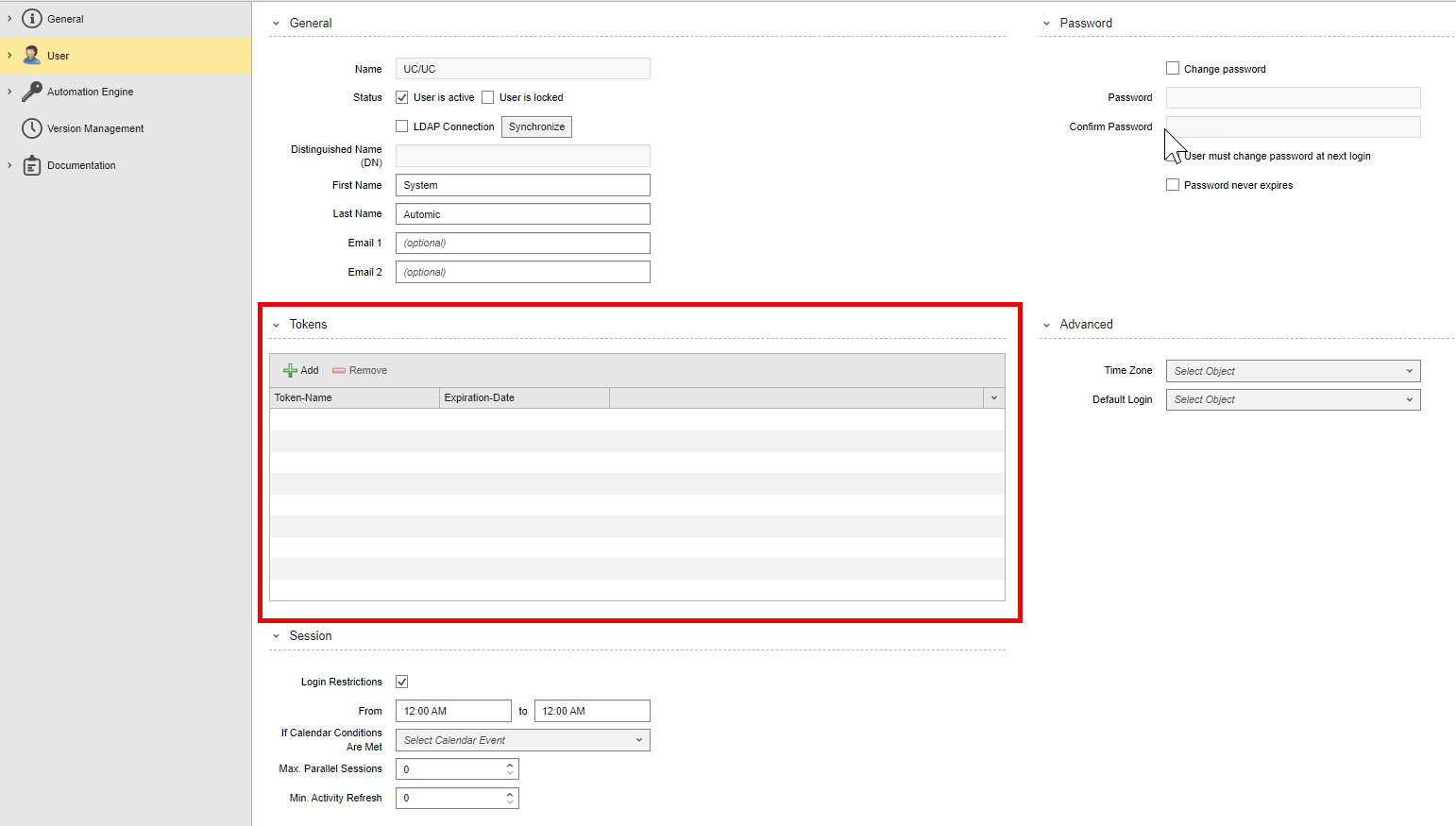Image resolution: width=1456 pixels, height=826 pixels.
Task: Open the Time Zone dropdown
Action: click(1293, 371)
